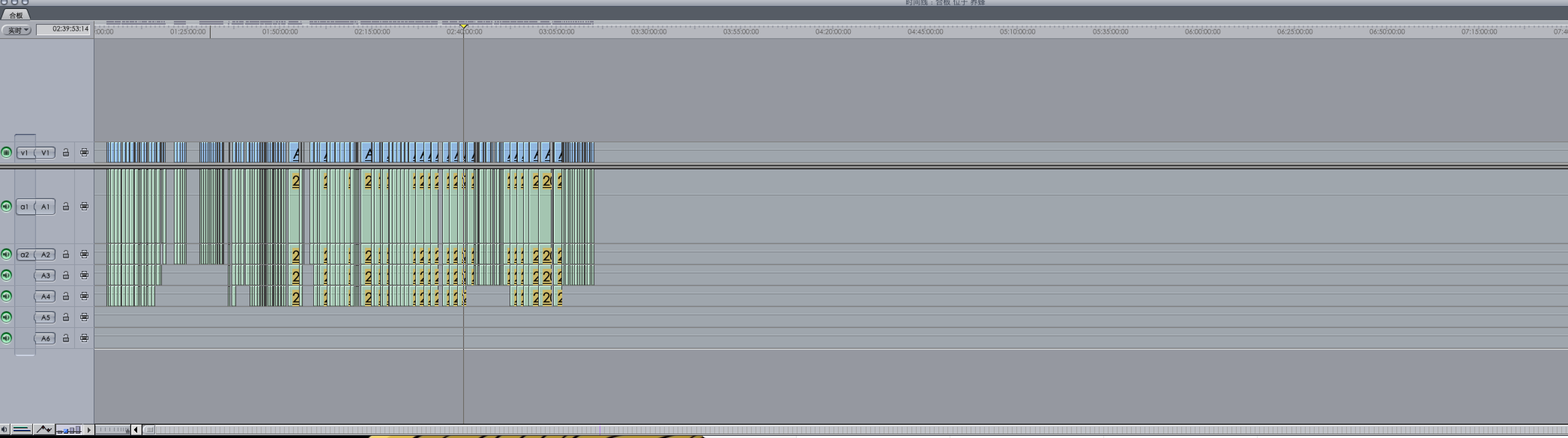Click the a1 source patch control
Image resolution: width=1568 pixels, height=438 pixels.
pos(24,206)
